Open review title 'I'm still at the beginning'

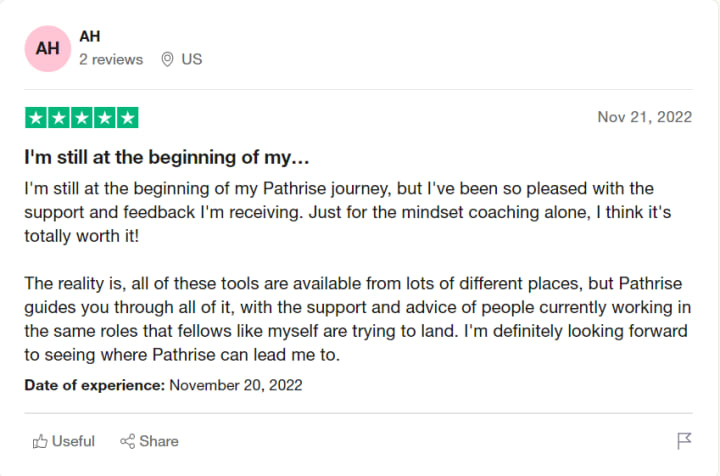[167, 157]
